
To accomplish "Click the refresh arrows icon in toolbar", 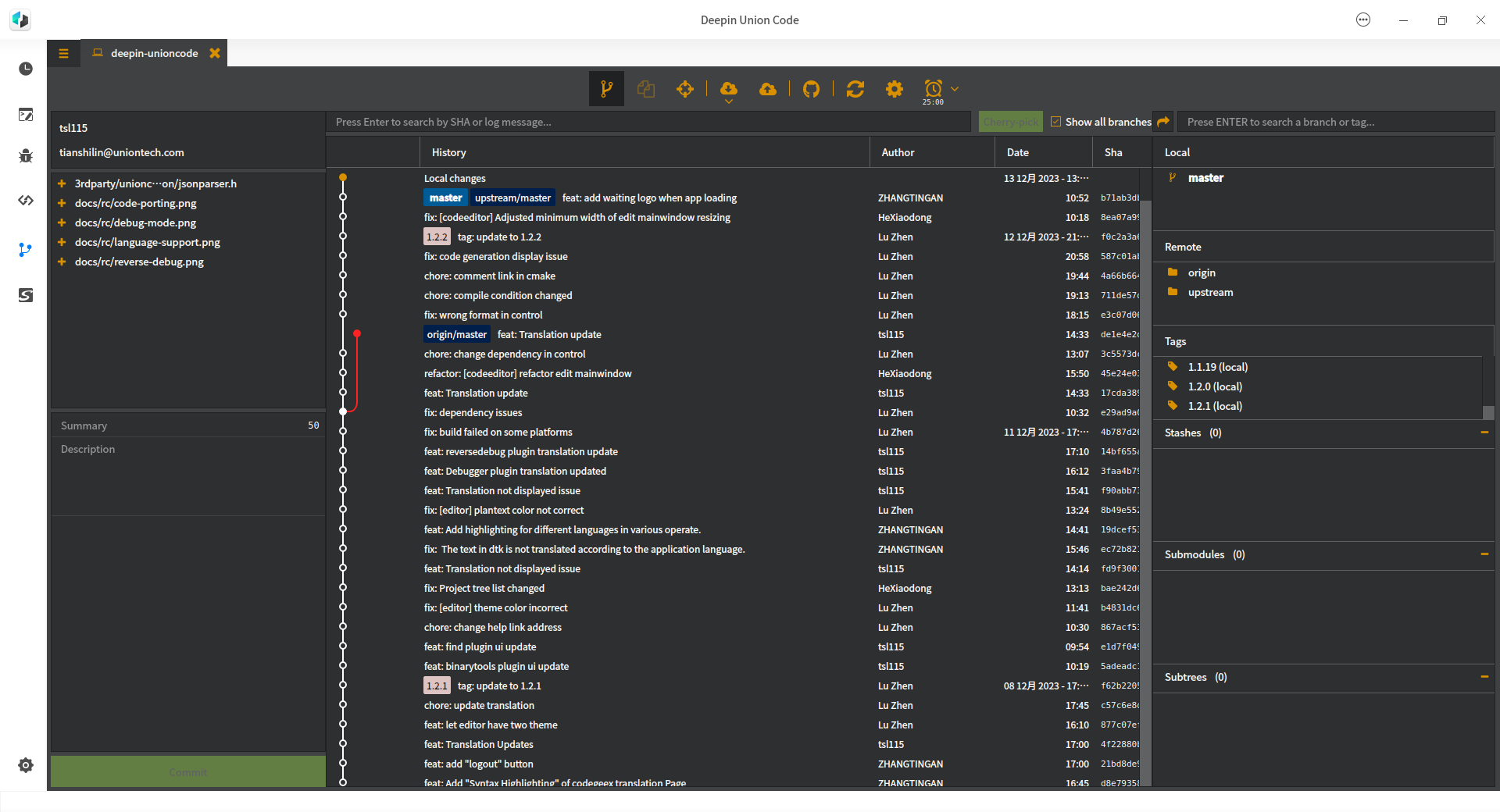I will click(855, 89).
